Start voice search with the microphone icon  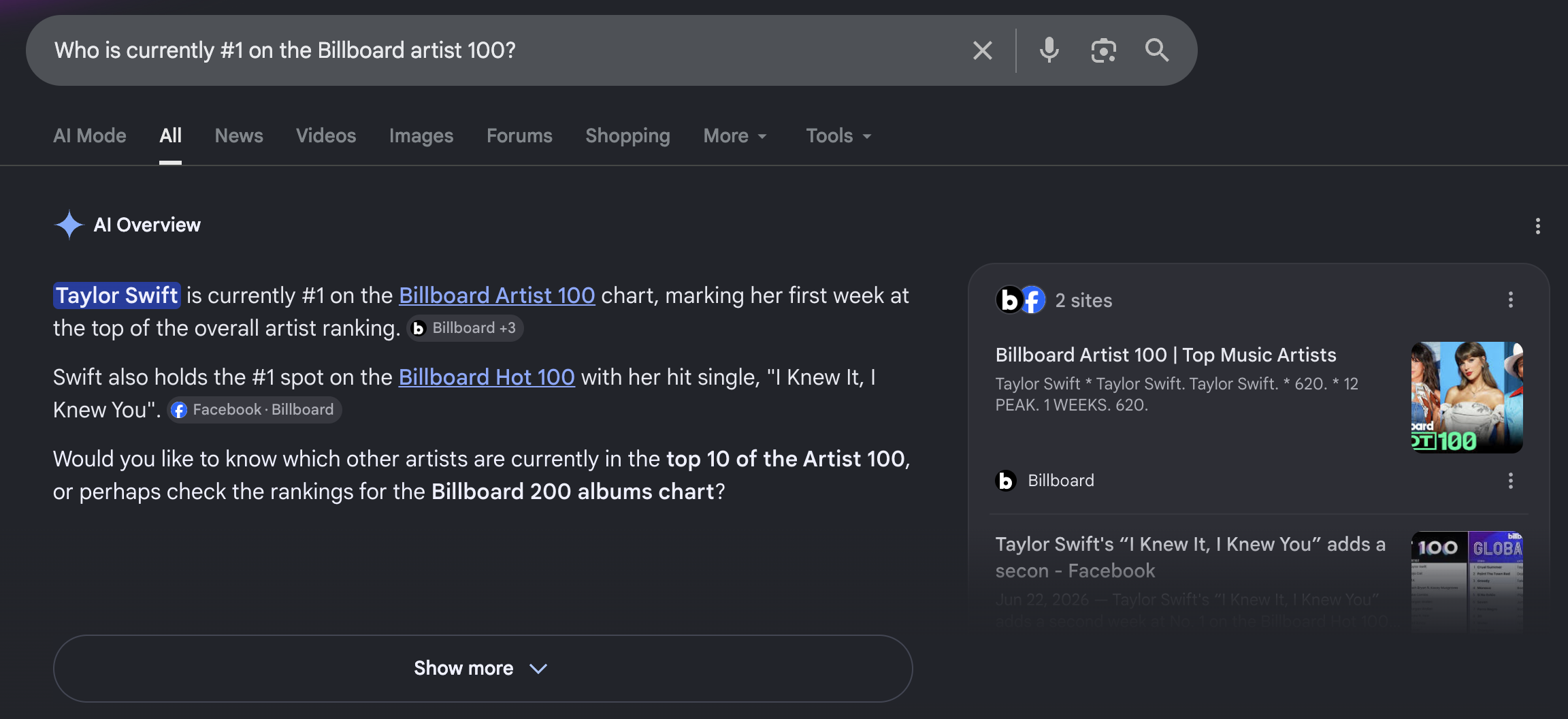pyautogui.click(x=1049, y=50)
